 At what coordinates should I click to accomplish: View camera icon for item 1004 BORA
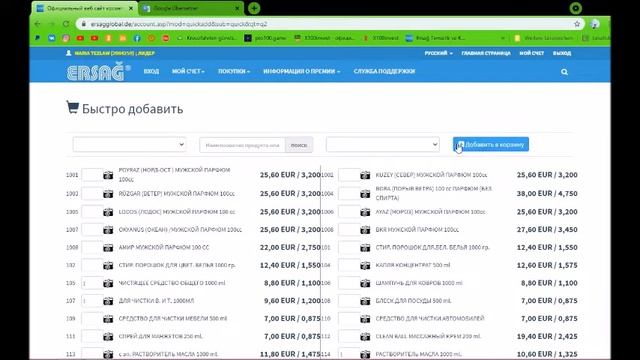365,194
